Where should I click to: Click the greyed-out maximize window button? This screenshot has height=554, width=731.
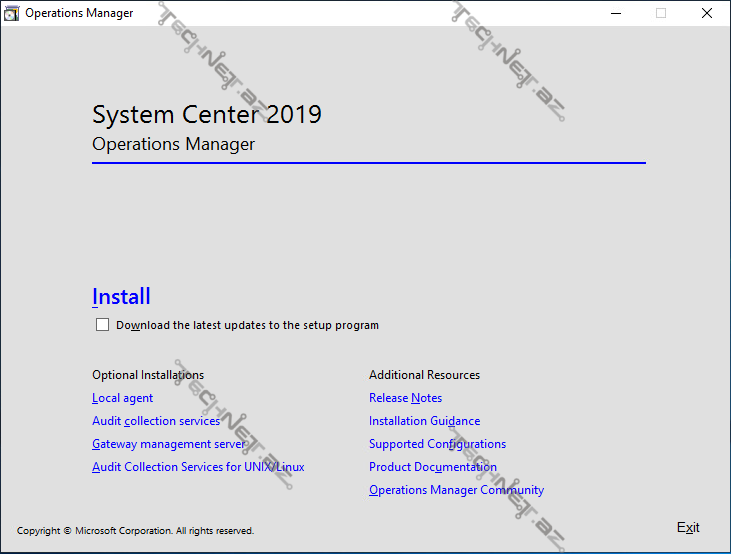661,13
